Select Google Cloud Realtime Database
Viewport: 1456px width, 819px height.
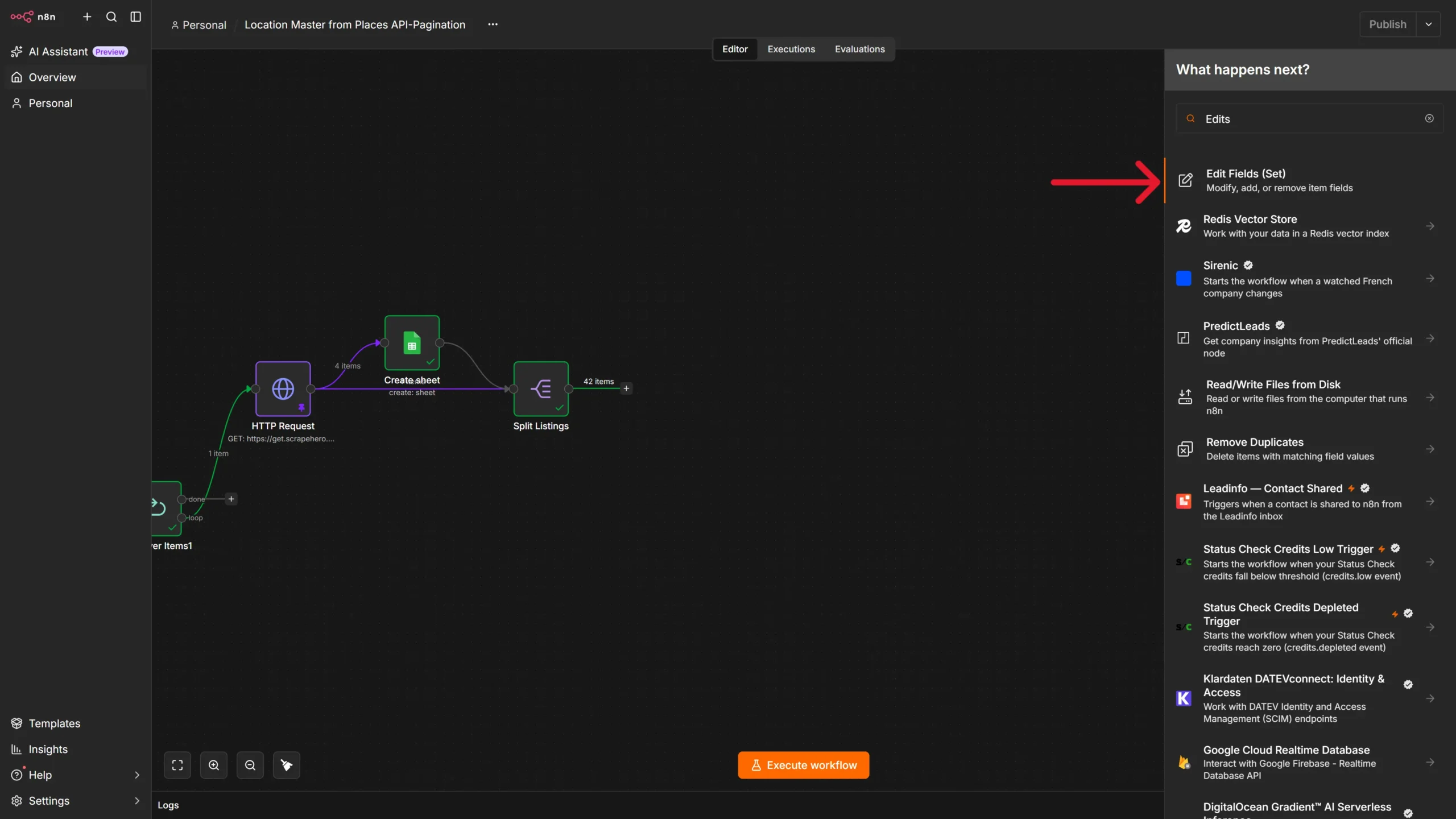pyautogui.click(x=1310, y=762)
